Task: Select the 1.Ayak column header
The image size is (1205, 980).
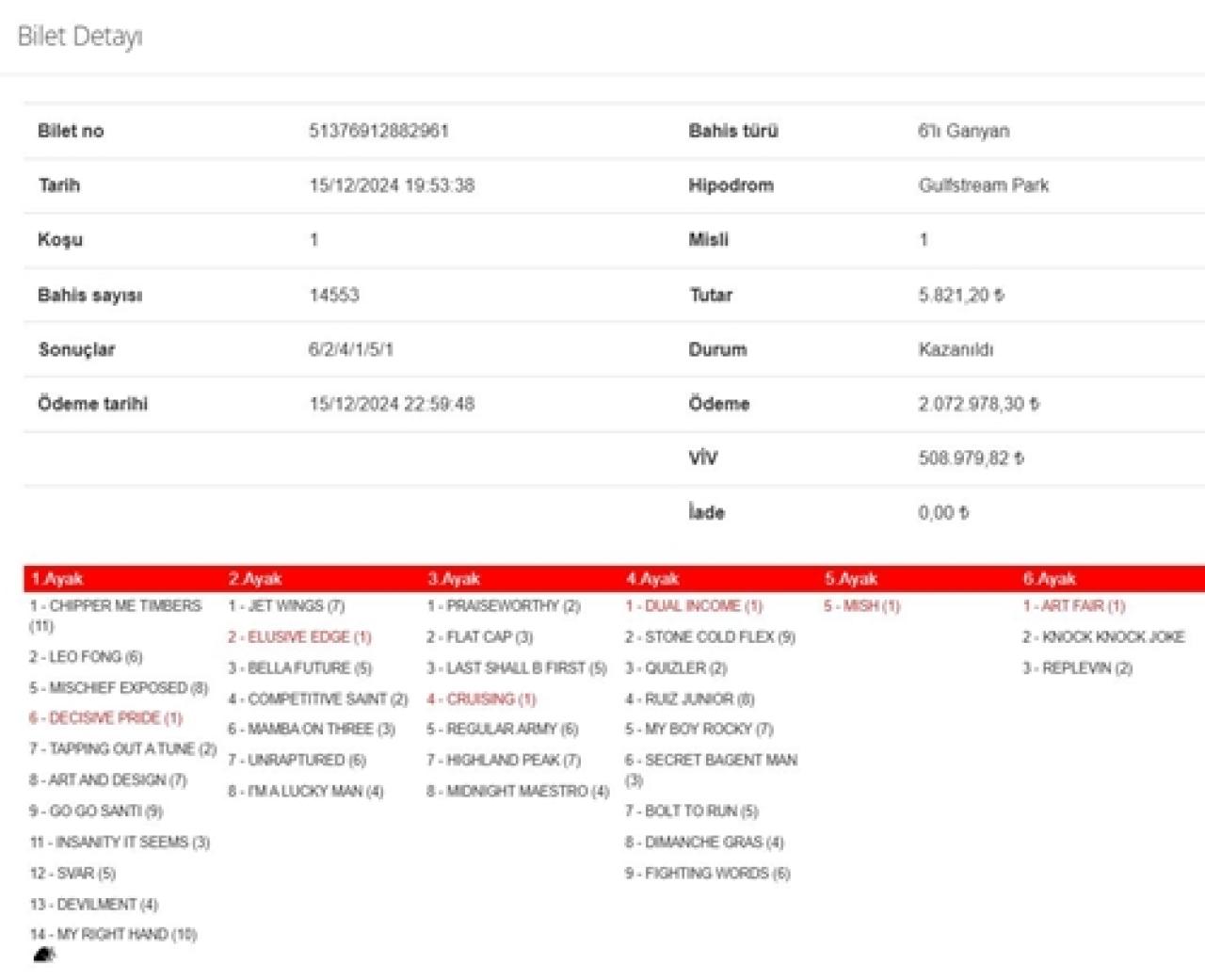Action: coord(56,579)
